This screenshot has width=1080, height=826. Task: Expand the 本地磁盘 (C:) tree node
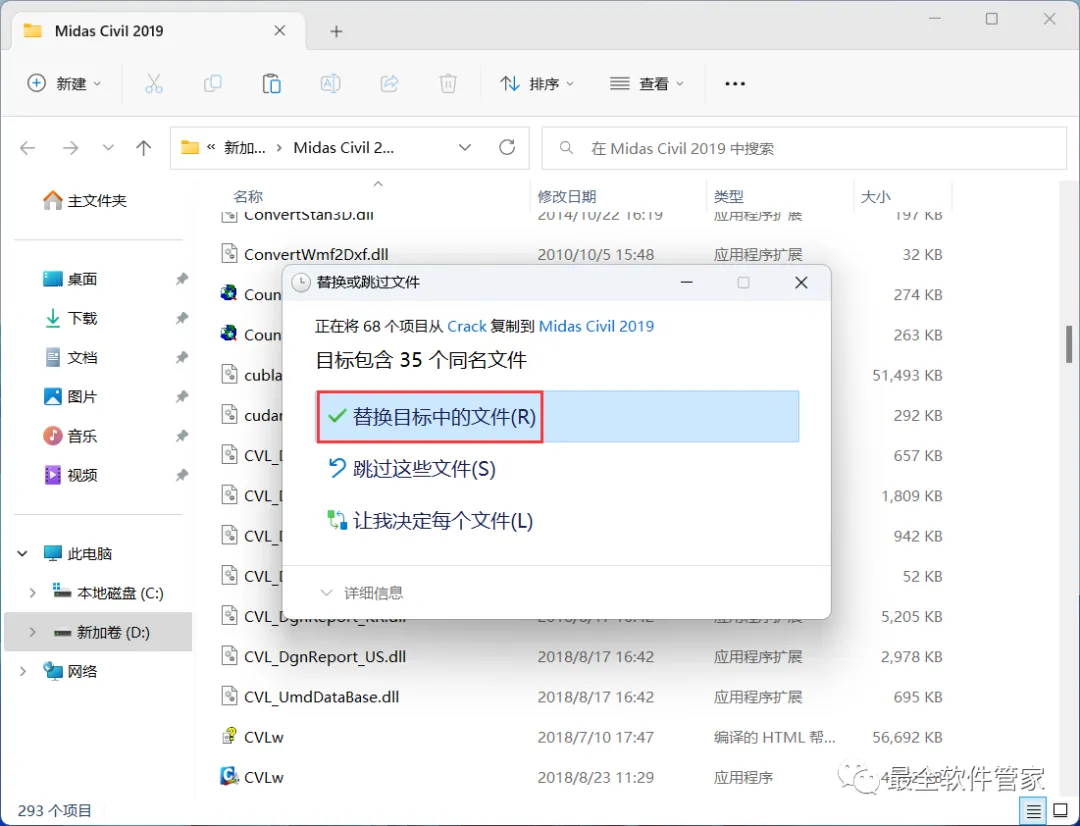[x=32, y=593]
